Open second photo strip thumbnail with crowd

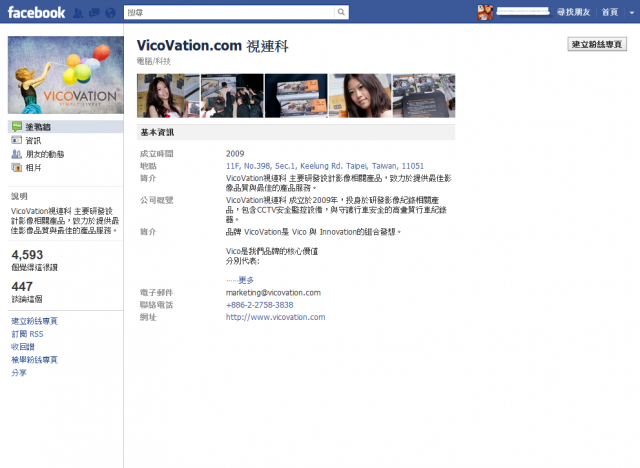pos(232,95)
